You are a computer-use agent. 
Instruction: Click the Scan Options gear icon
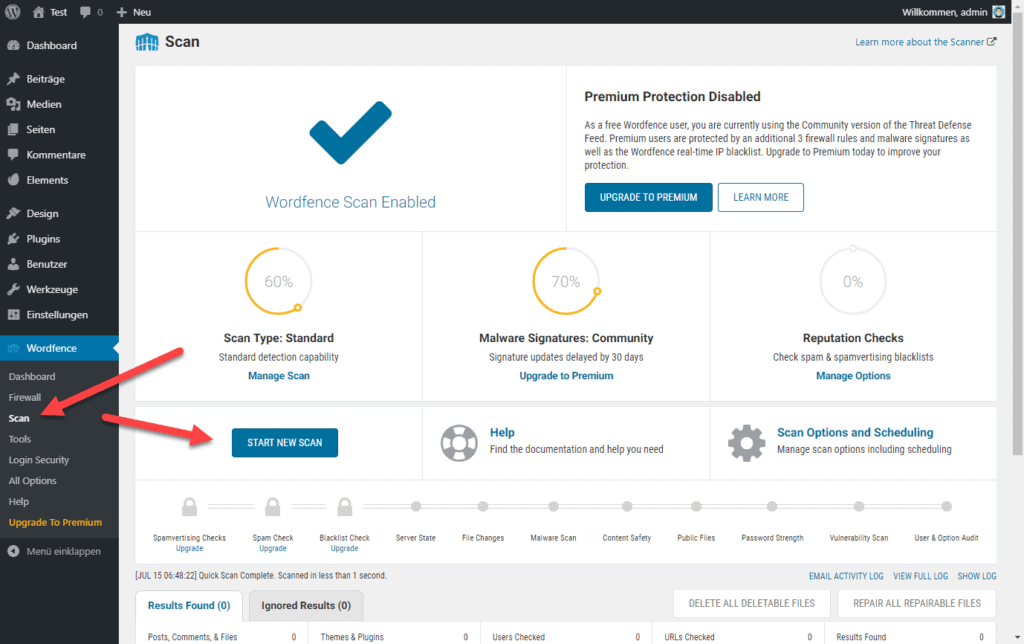(746, 443)
